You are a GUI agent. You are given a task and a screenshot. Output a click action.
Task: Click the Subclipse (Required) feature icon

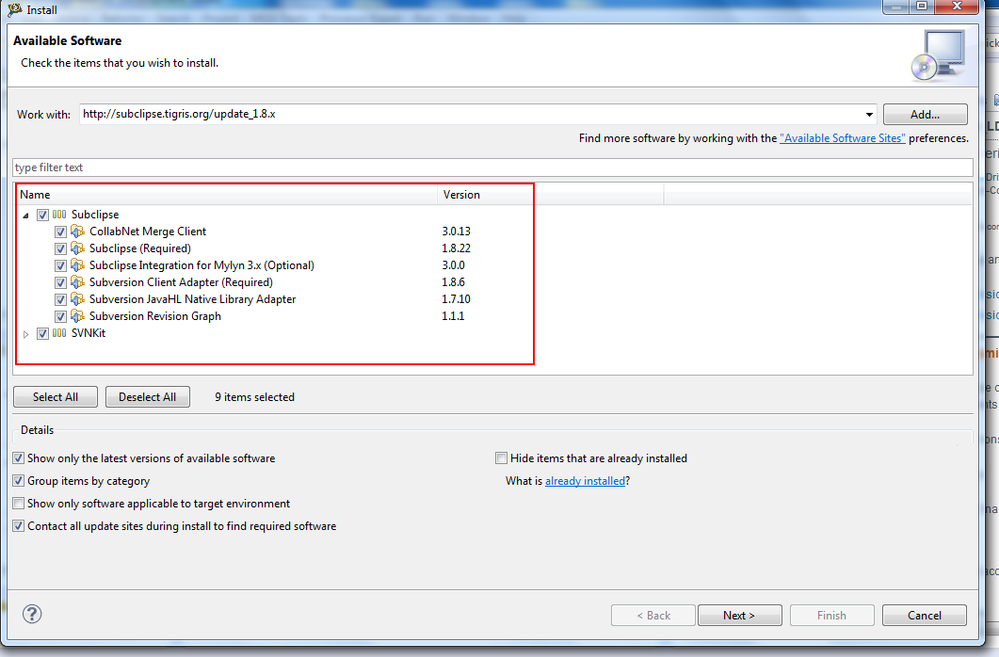coord(77,249)
